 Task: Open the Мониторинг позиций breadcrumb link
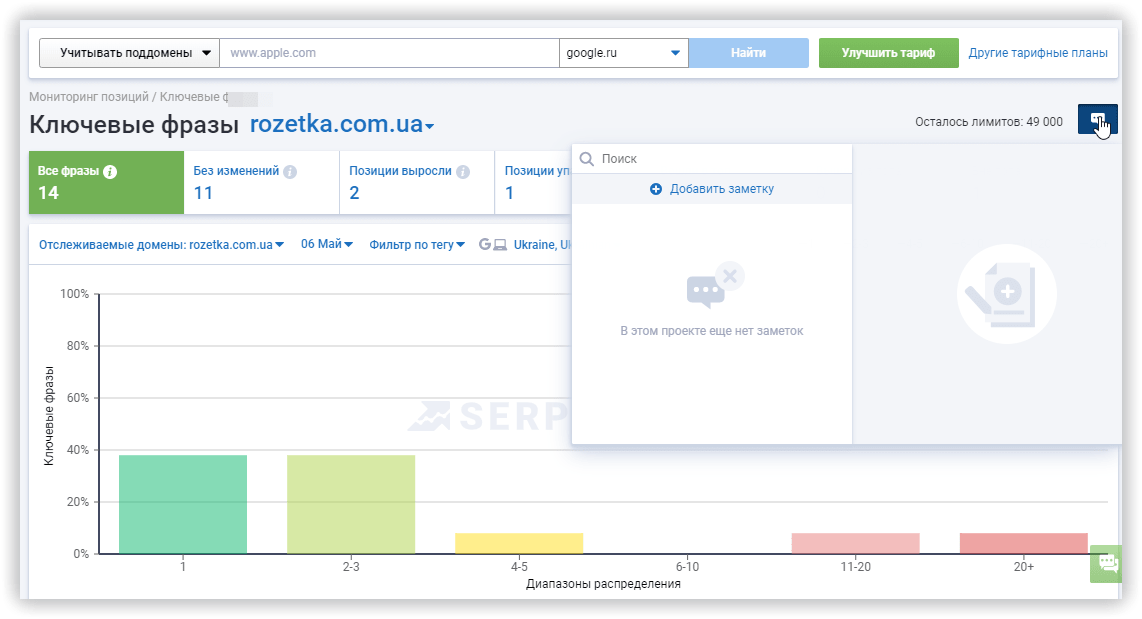coord(89,97)
